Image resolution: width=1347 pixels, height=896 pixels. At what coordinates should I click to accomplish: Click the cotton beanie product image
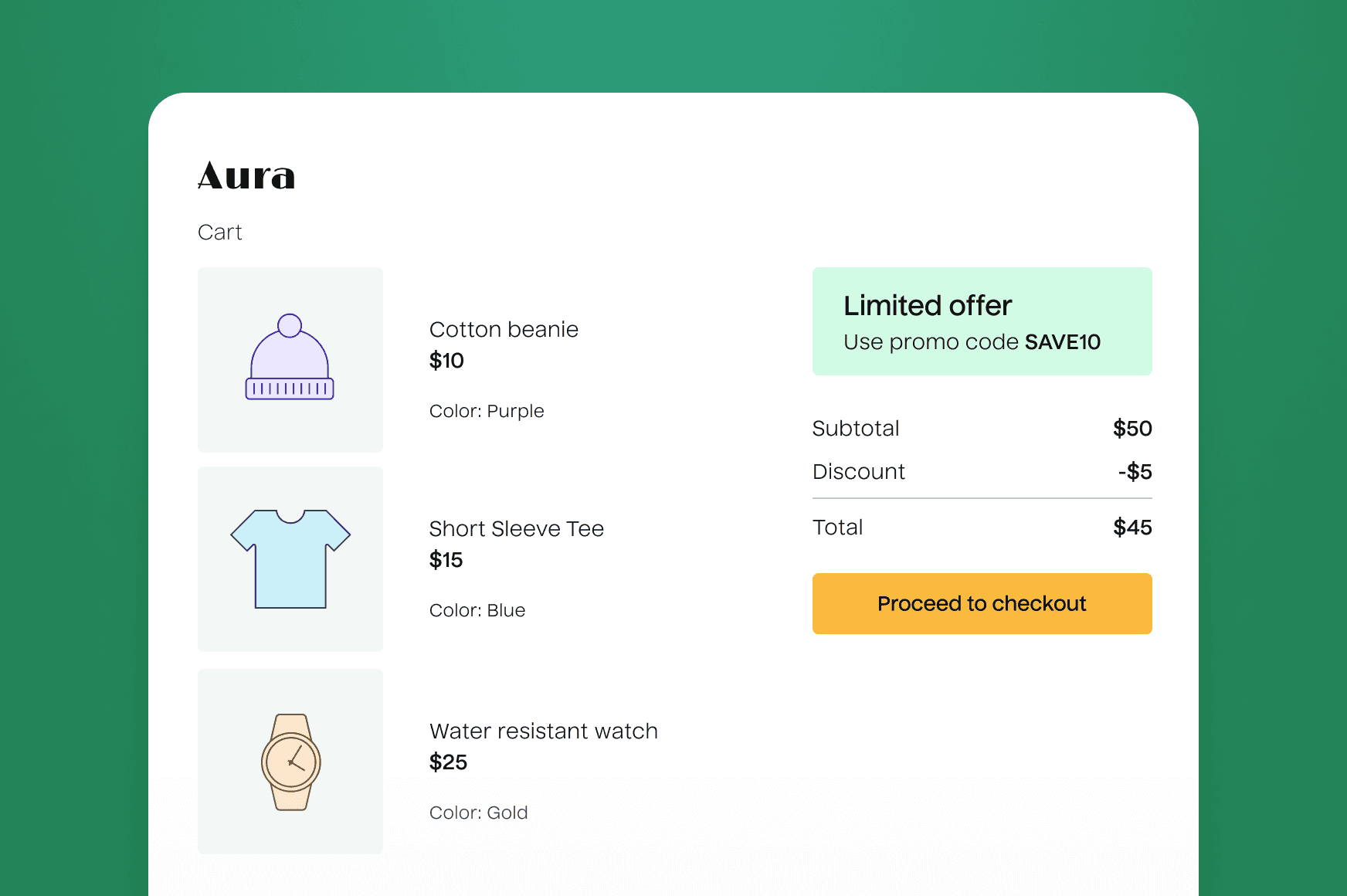290,359
